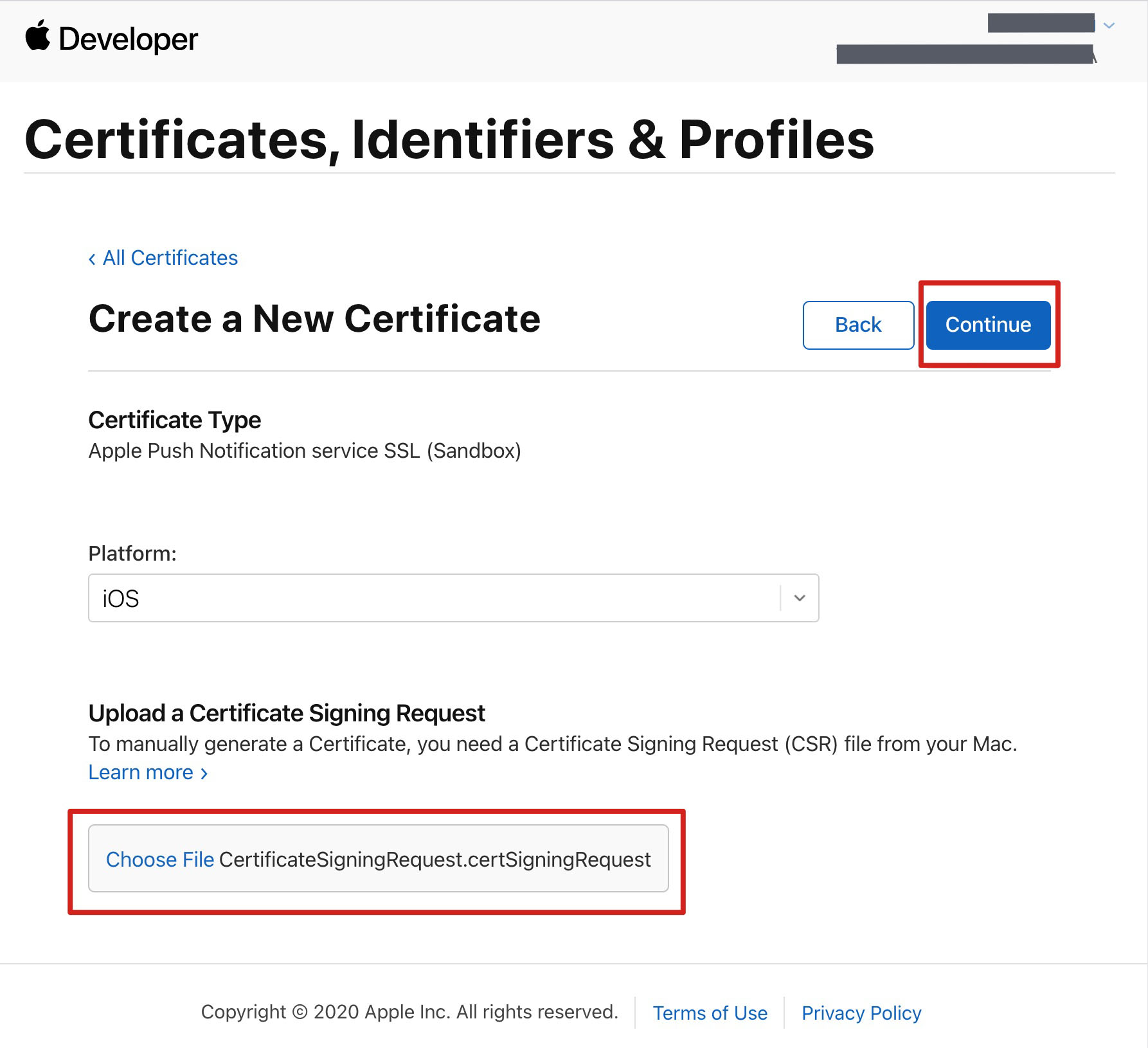
Task: Go back to All Certificates
Action: point(170,258)
